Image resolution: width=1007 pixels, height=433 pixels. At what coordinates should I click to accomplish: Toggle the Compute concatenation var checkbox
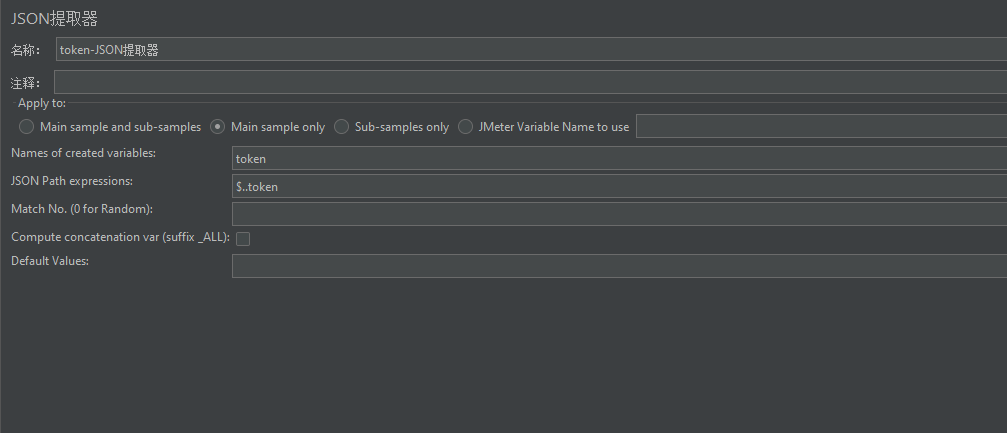(x=242, y=239)
